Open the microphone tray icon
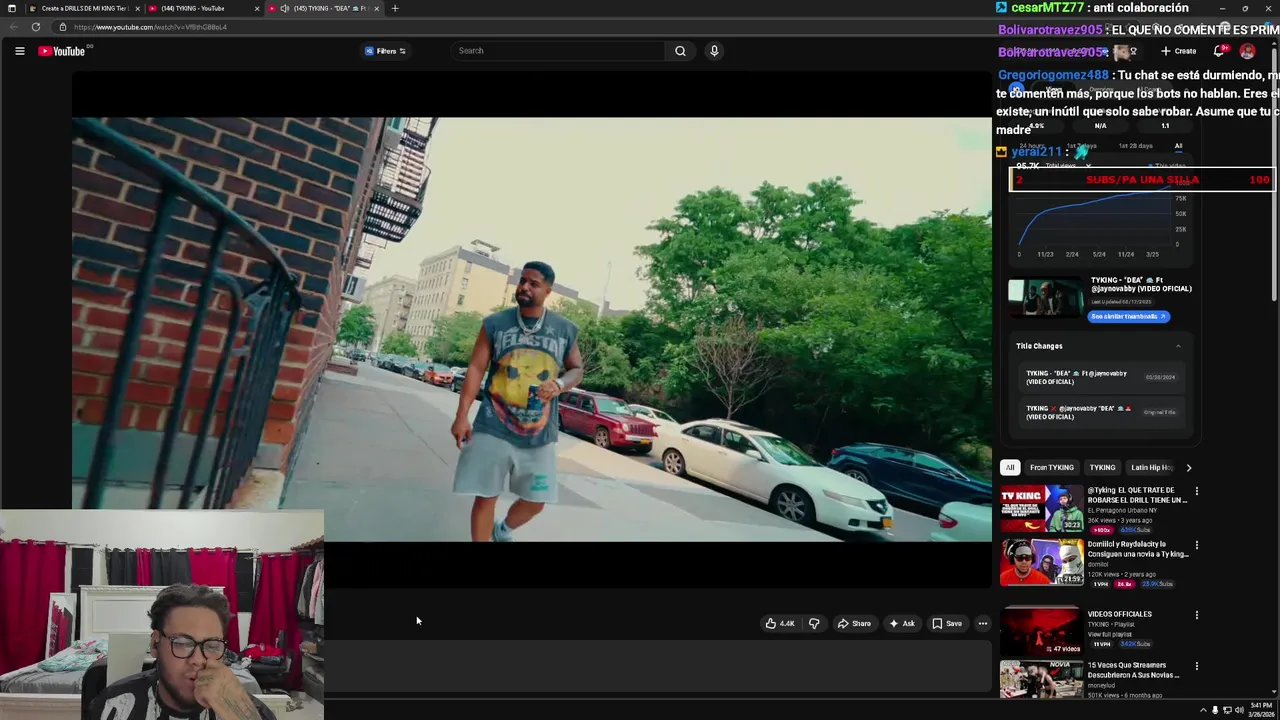Image resolution: width=1280 pixels, height=720 pixels. coord(1215,710)
